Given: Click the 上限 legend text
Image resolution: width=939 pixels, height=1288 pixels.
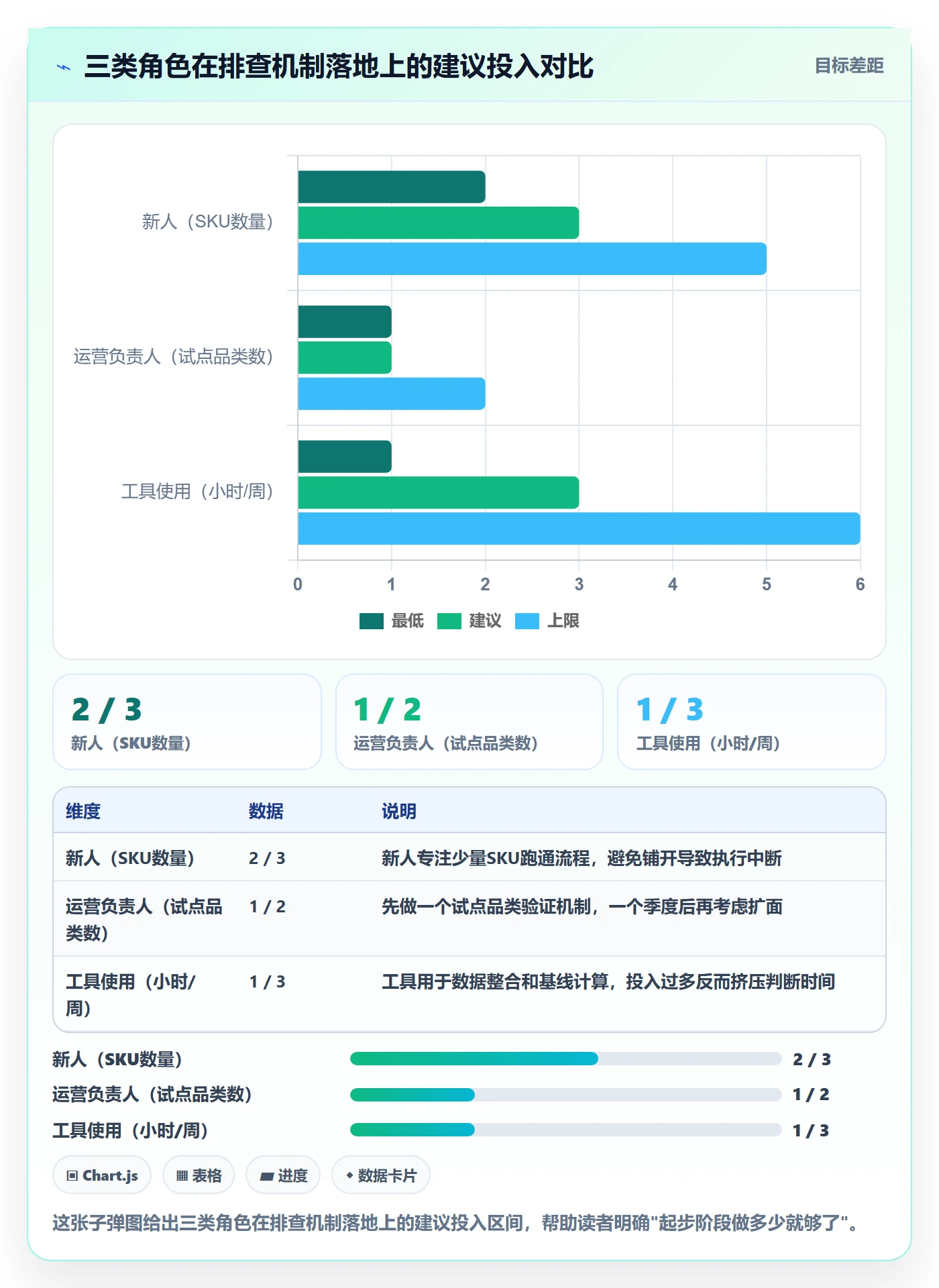Looking at the screenshot, I should pyautogui.click(x=563, y=621).
